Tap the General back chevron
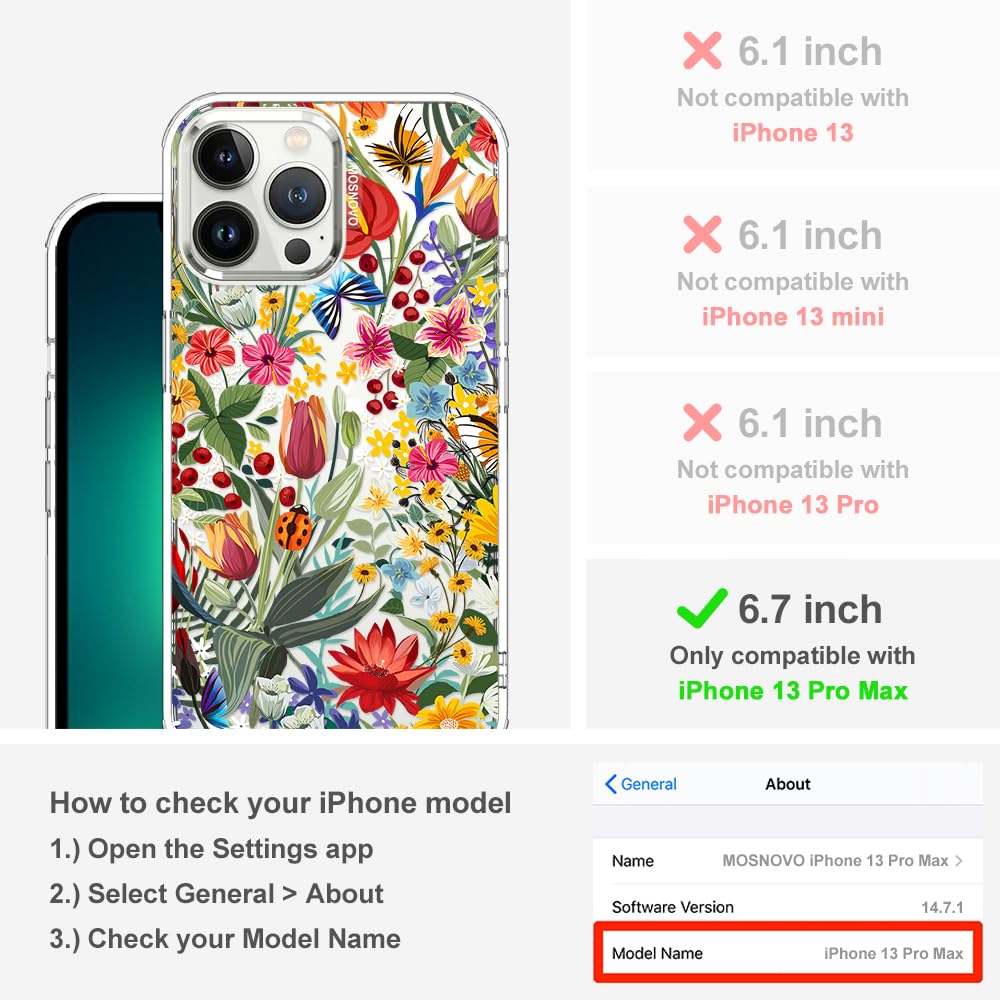Viewport: 1000px width, 1000px height. click(x=611, y=784)
